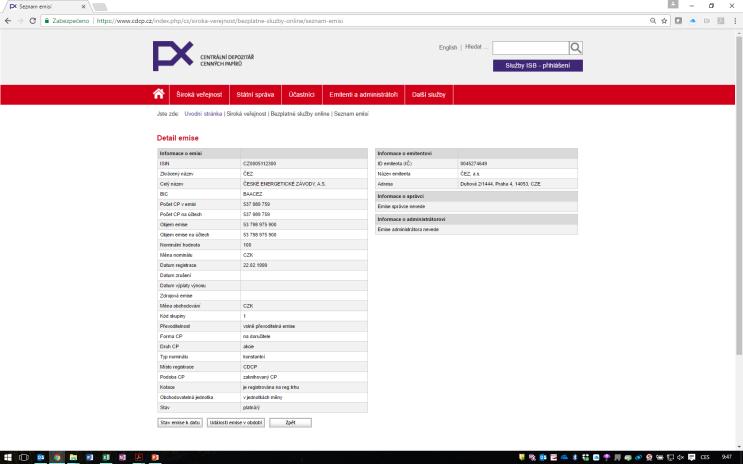Click Druh CP value akcie
The width and height of the screenshot is (743, 464).
[248, 346]
